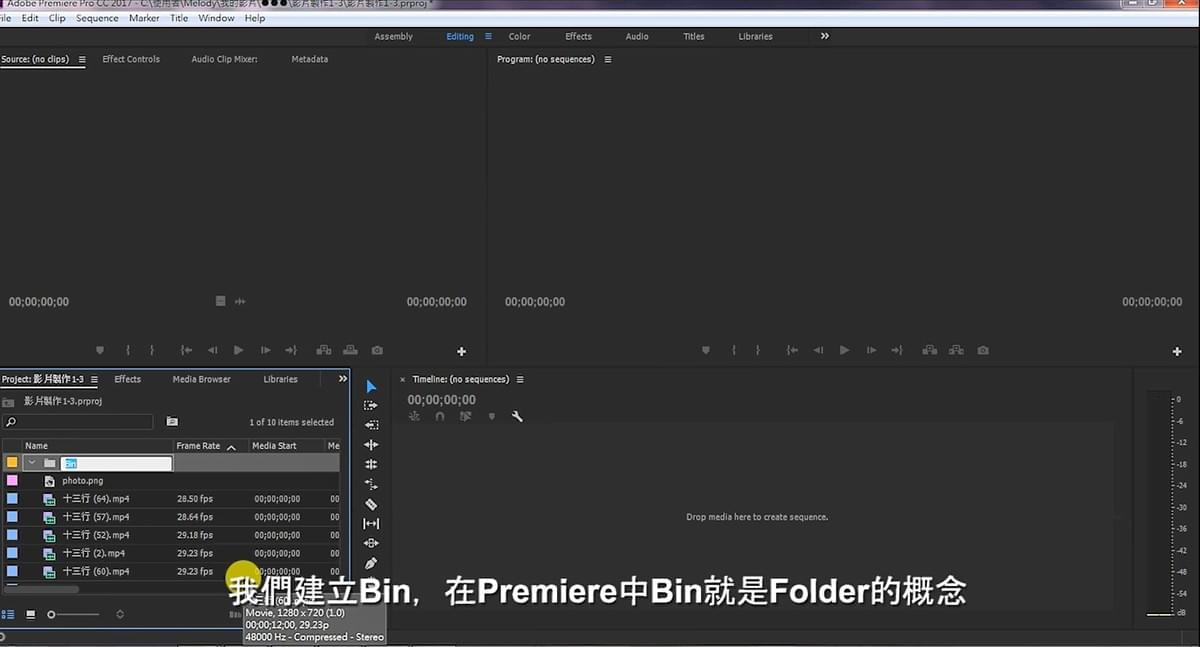Open the Sequence menu

tap(97, 18)
